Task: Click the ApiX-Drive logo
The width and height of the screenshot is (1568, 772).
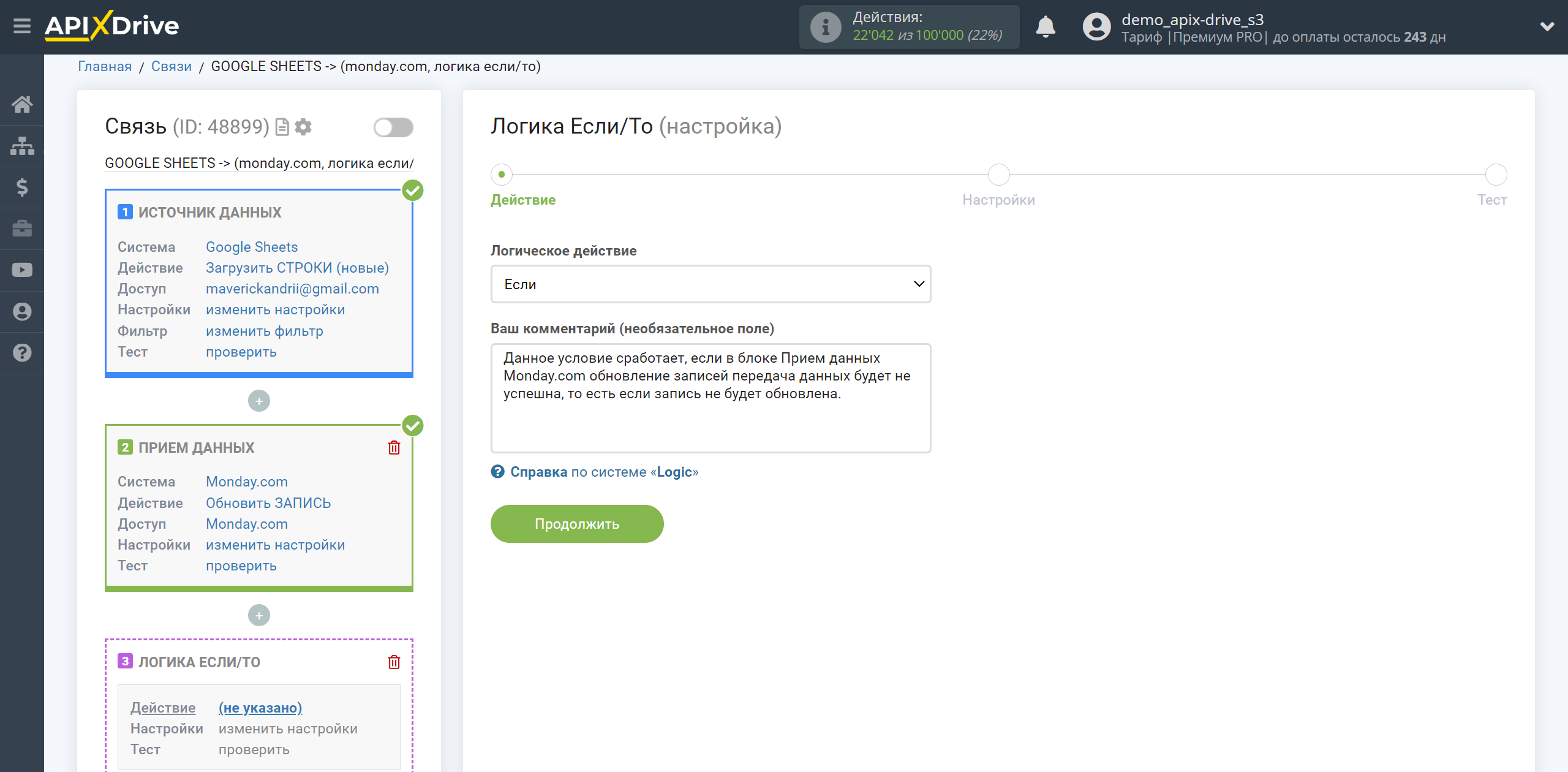Action: tap(111, 26)
